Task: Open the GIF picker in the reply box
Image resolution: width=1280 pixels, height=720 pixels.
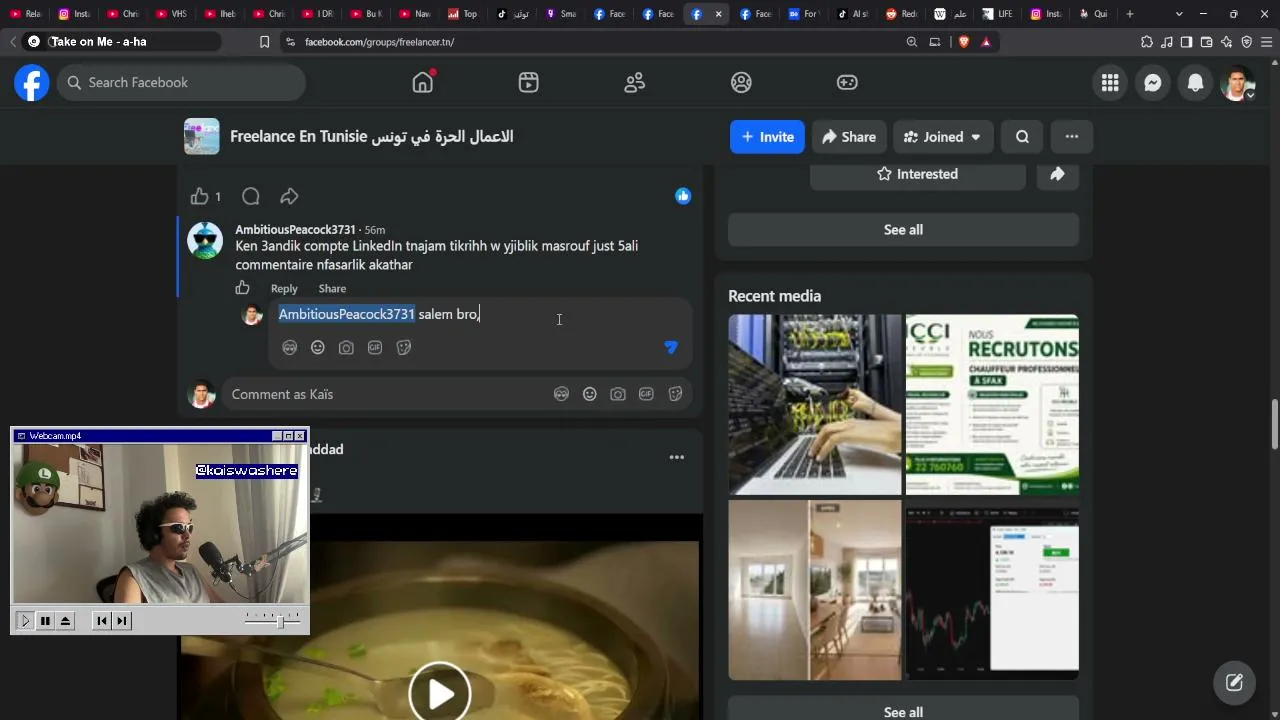Action: coord(375,347)
